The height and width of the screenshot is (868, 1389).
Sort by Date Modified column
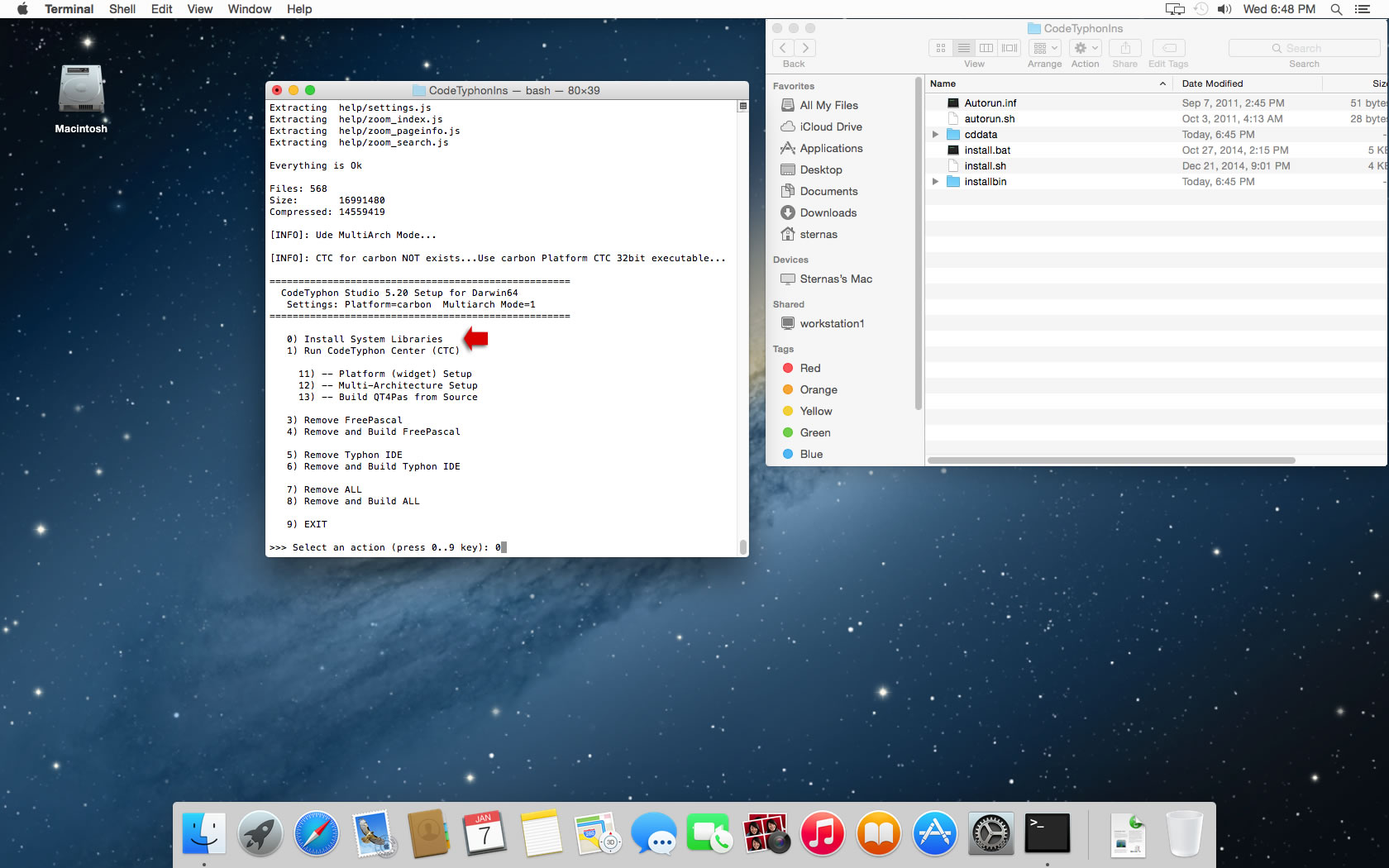point(1248,83)
